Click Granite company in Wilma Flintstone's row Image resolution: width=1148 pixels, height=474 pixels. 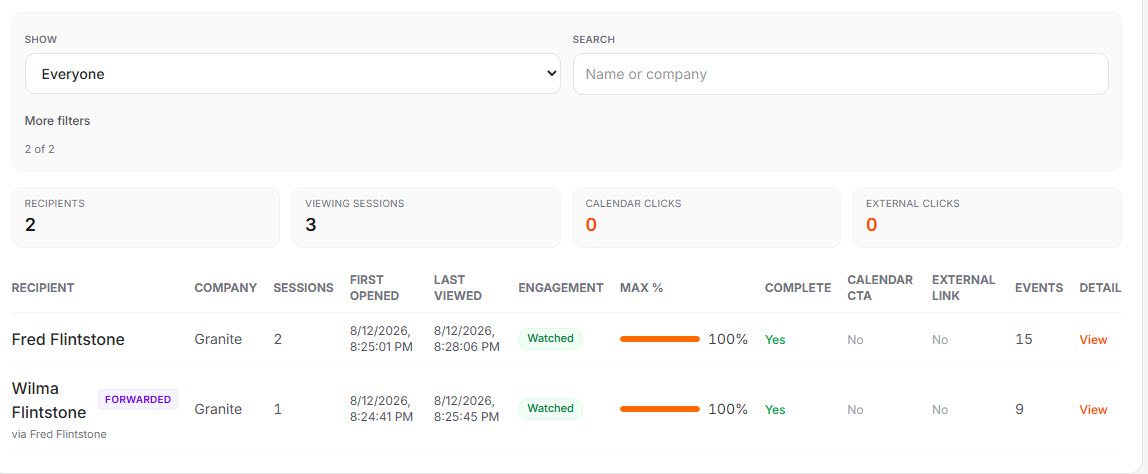point(218,409)
